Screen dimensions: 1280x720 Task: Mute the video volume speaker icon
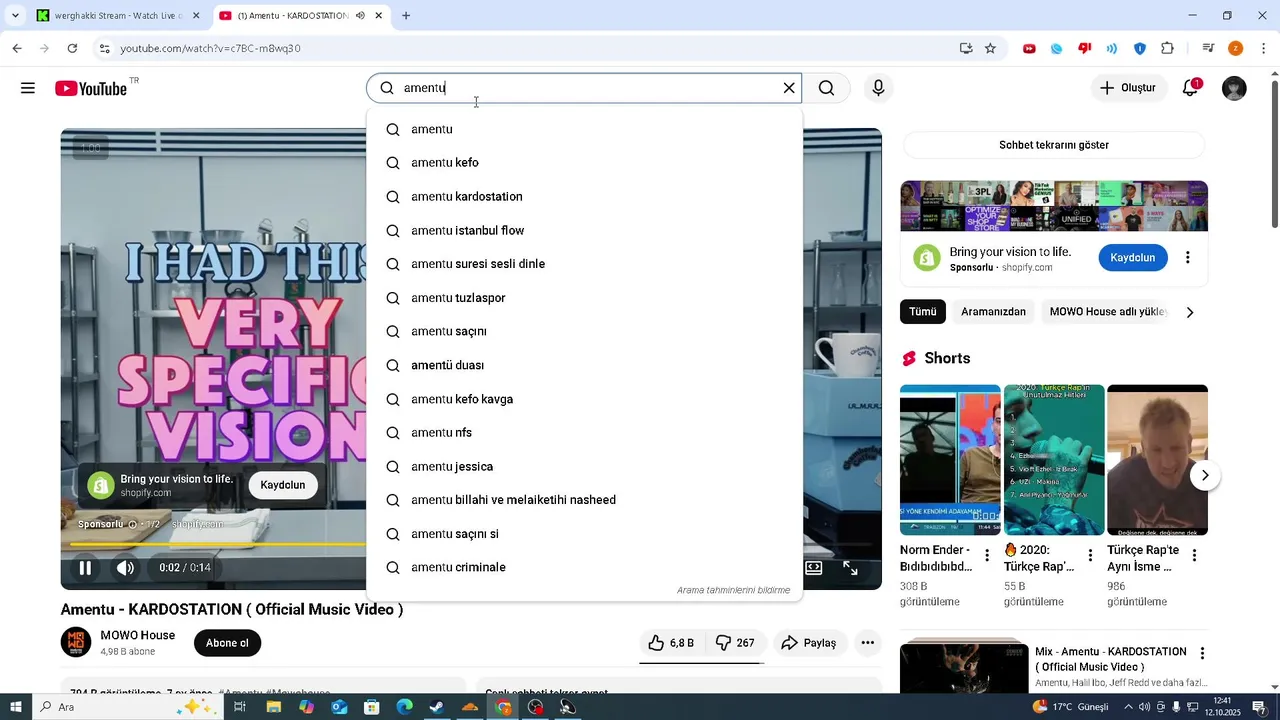(125, 568)
